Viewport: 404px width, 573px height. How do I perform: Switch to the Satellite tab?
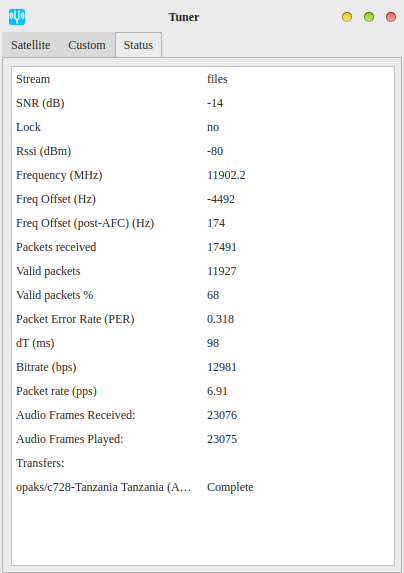pos(31,45)
